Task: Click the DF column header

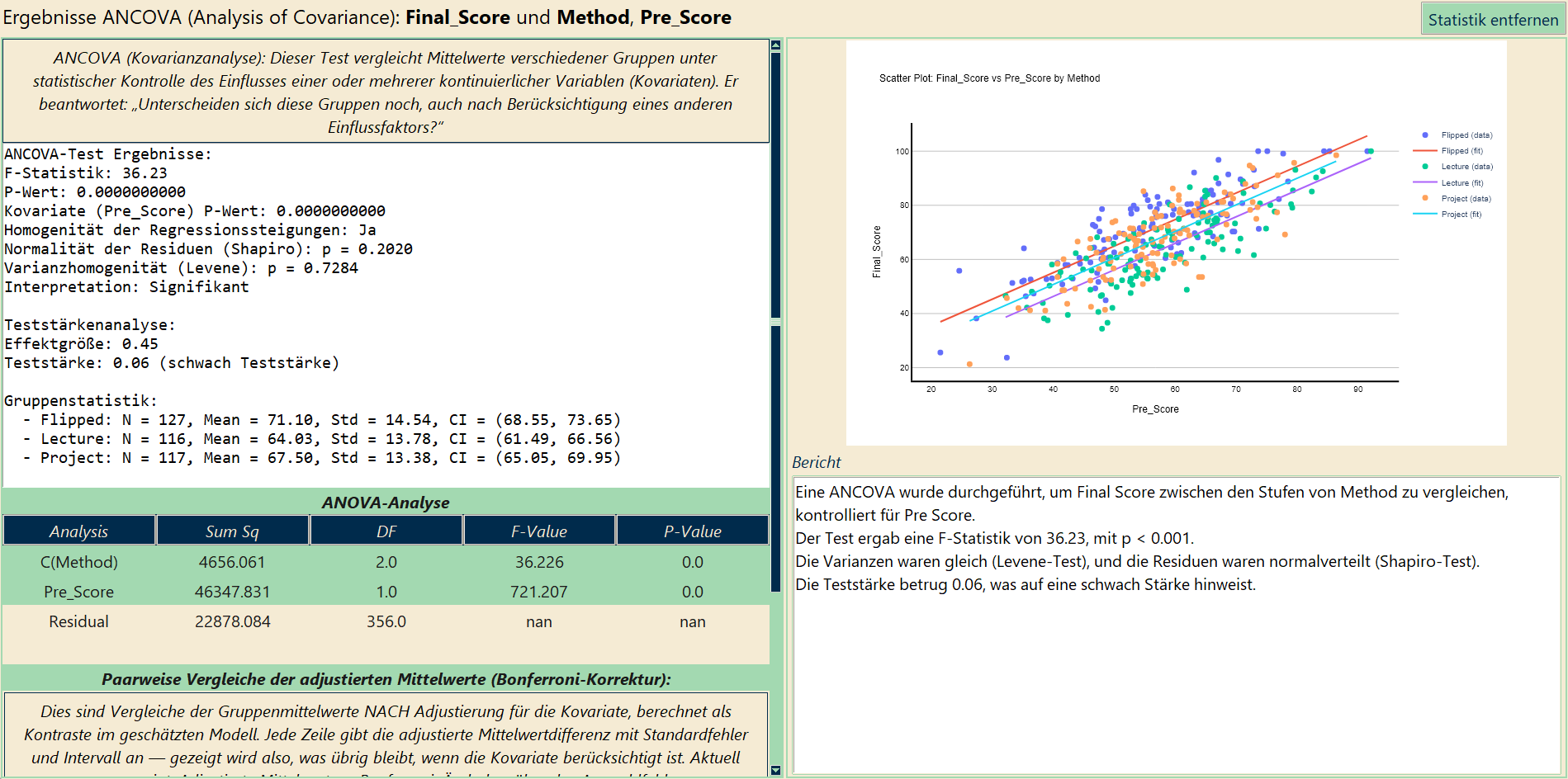Action: click(386, 531)
